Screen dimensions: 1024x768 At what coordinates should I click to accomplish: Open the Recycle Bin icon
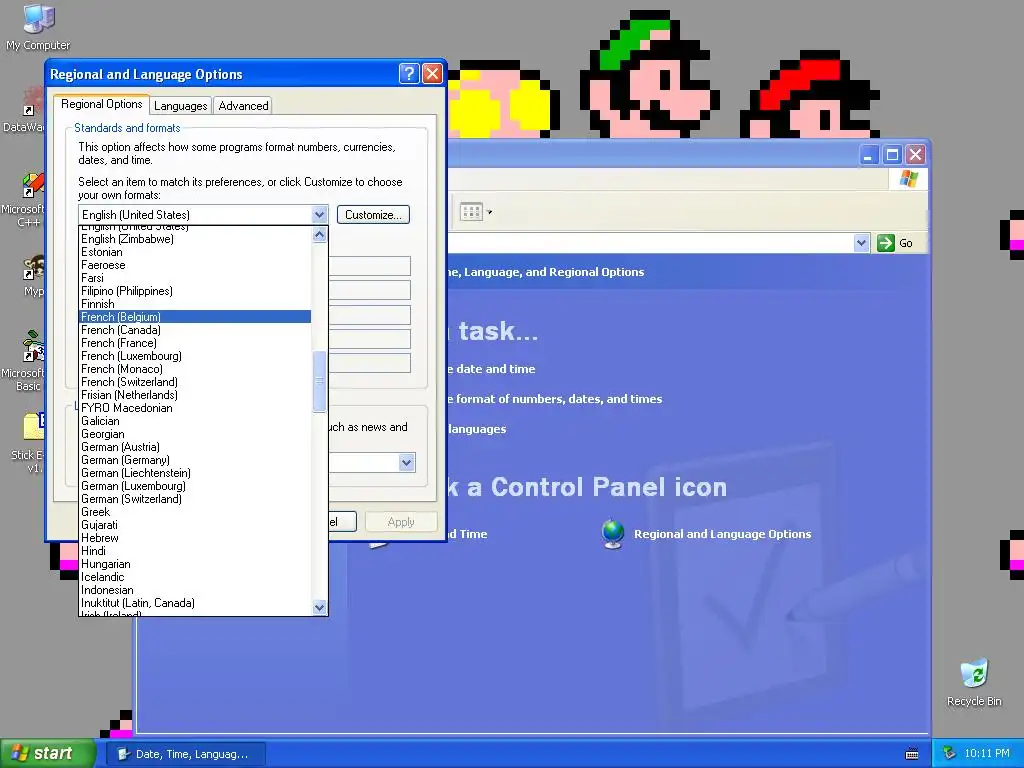(x=974, y=683)
